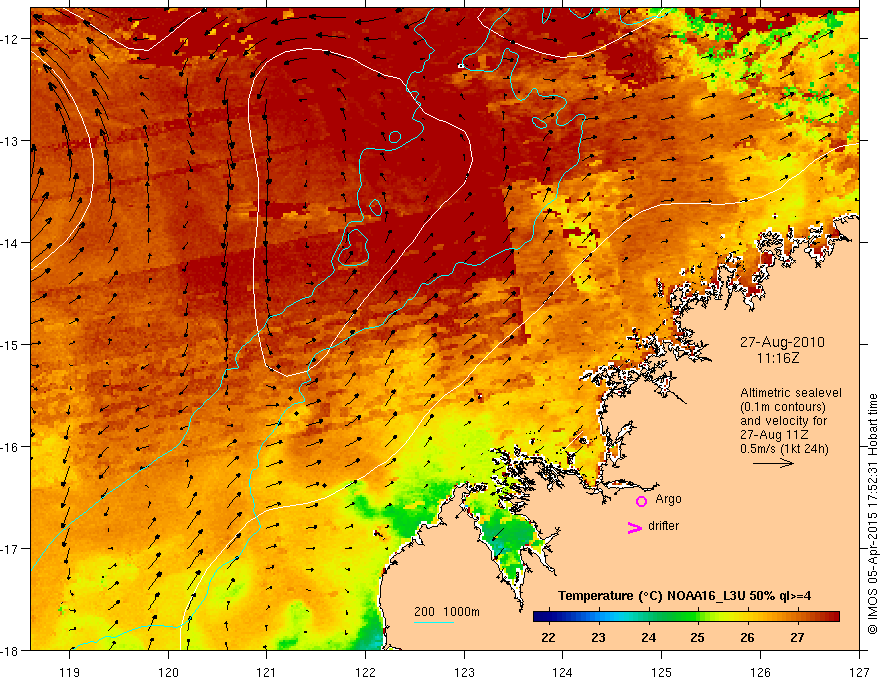This screenshot has width=880, height=680.
Task: Click the '0.5m/s (1kt 24h)' scale text
Action: pos(784,449)
